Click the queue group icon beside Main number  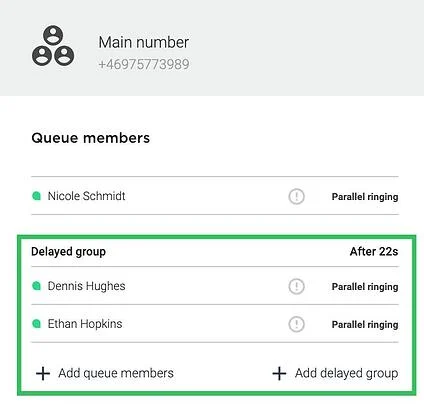[x=53, y=46]
